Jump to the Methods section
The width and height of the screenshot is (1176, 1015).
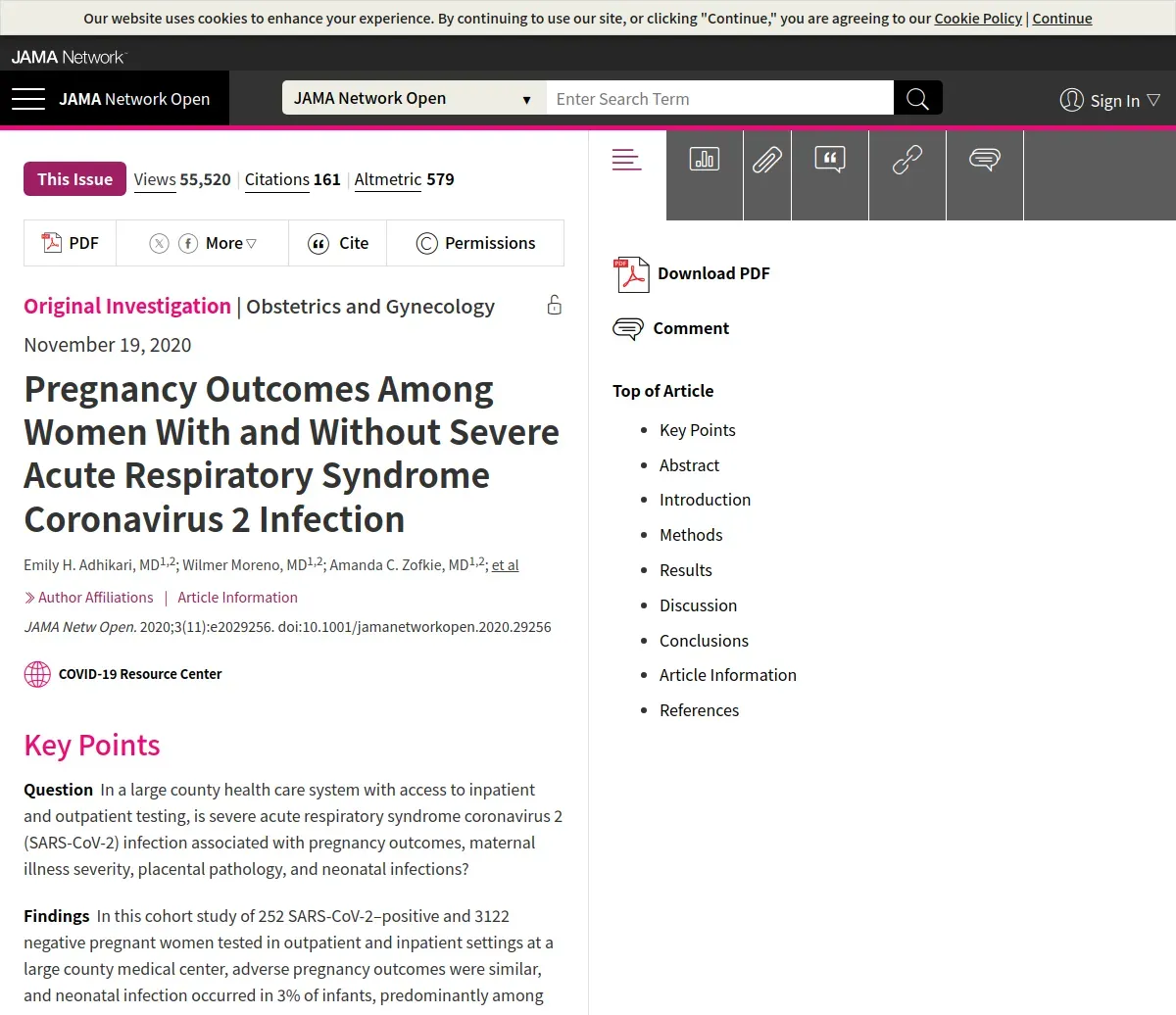pos(691,535)
